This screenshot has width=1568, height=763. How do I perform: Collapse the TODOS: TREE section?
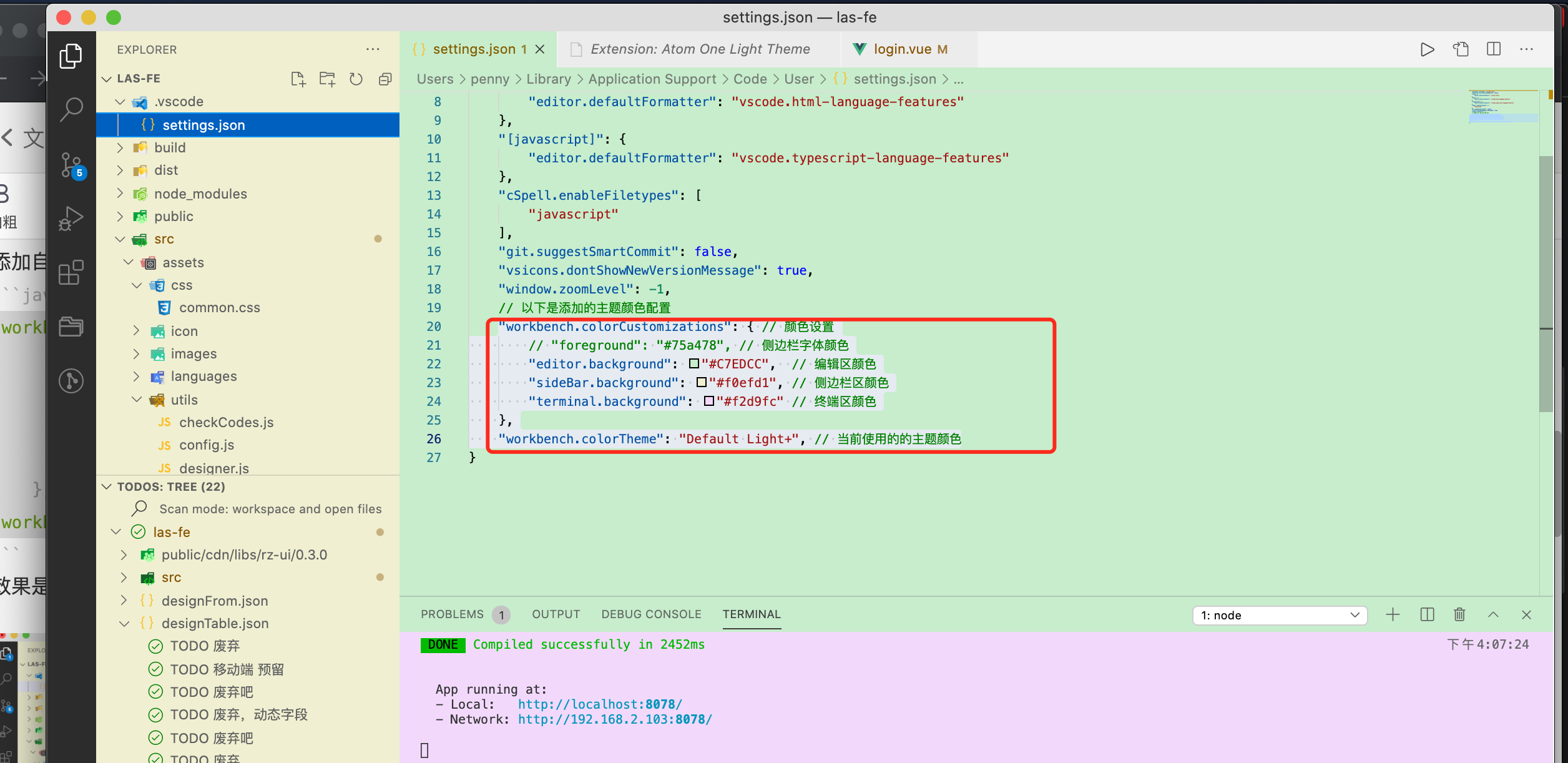click(107, 486)
